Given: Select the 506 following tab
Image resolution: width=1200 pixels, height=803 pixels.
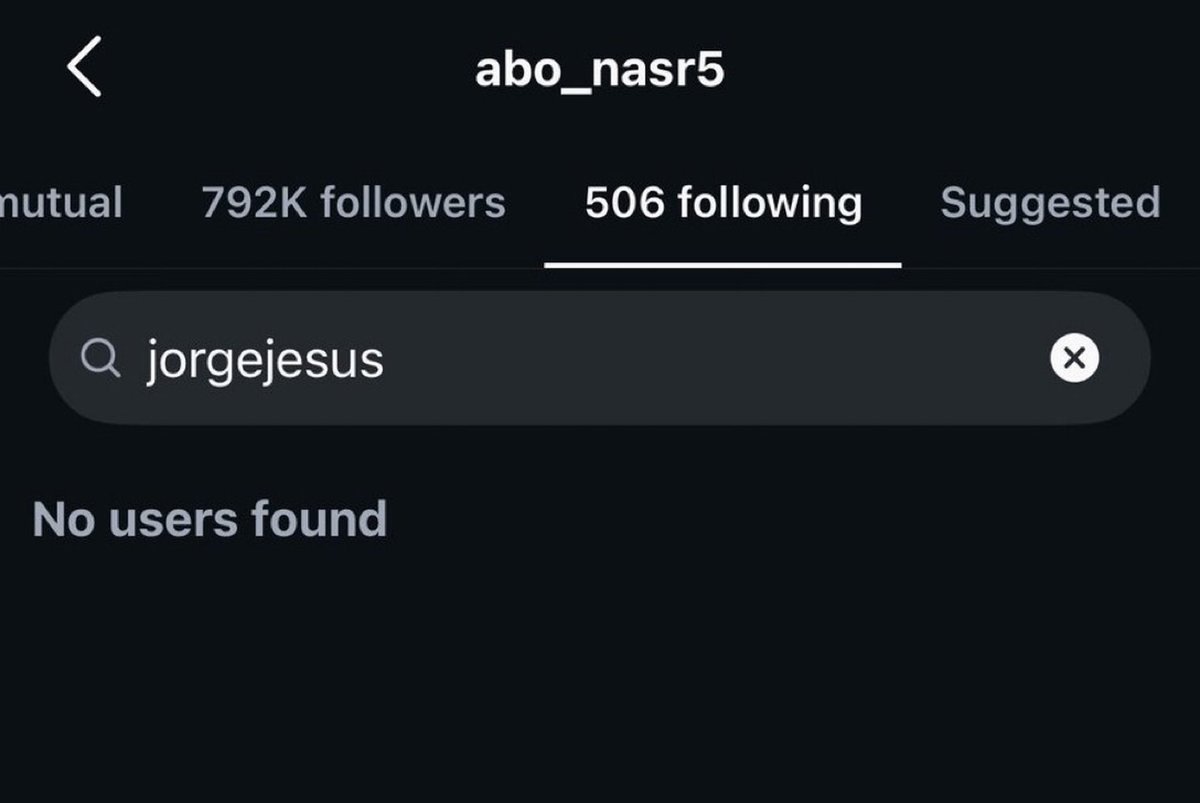Looking at the screenshot, I should click(723, 203).
